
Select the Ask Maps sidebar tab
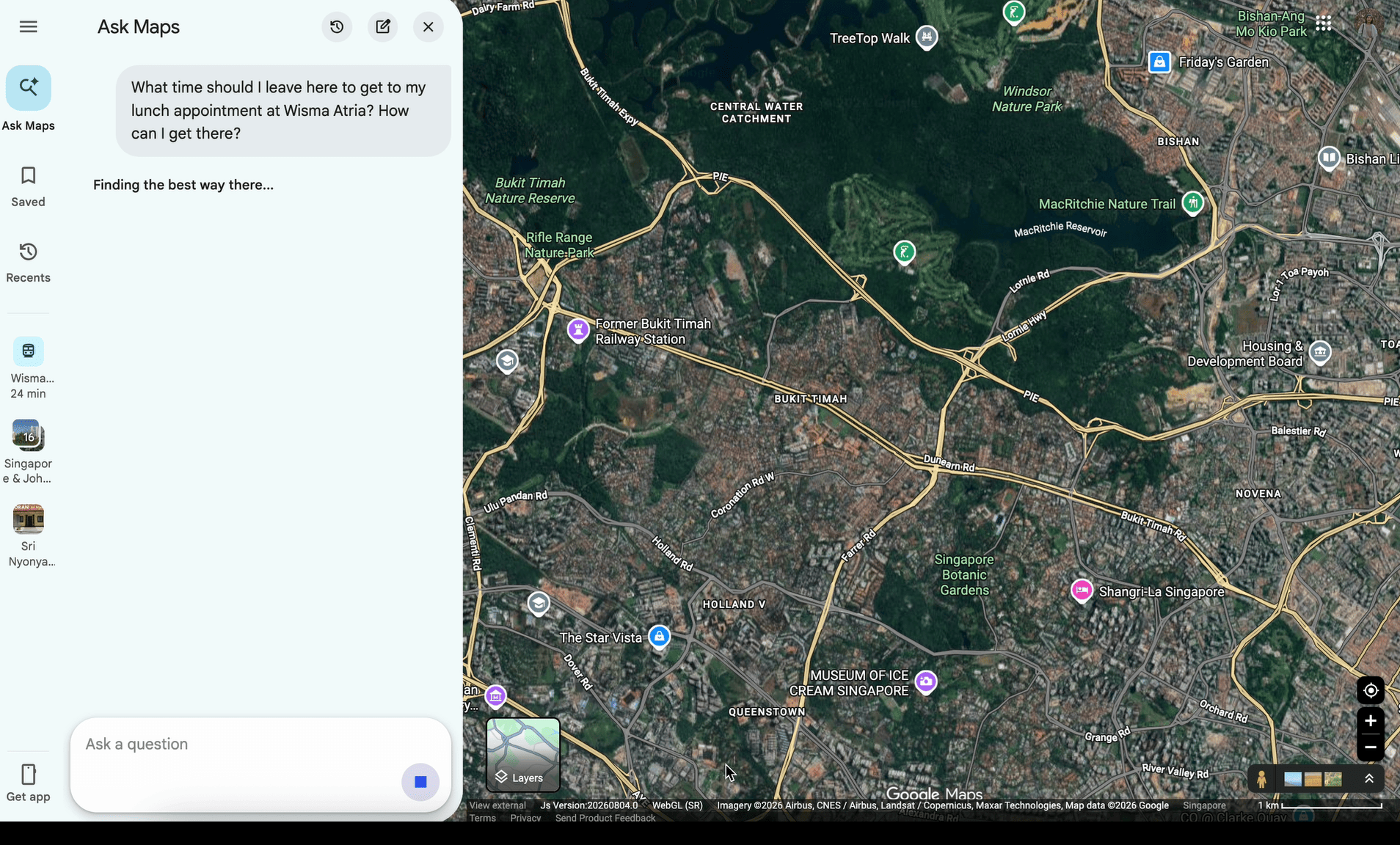click(x=29, y=99)
